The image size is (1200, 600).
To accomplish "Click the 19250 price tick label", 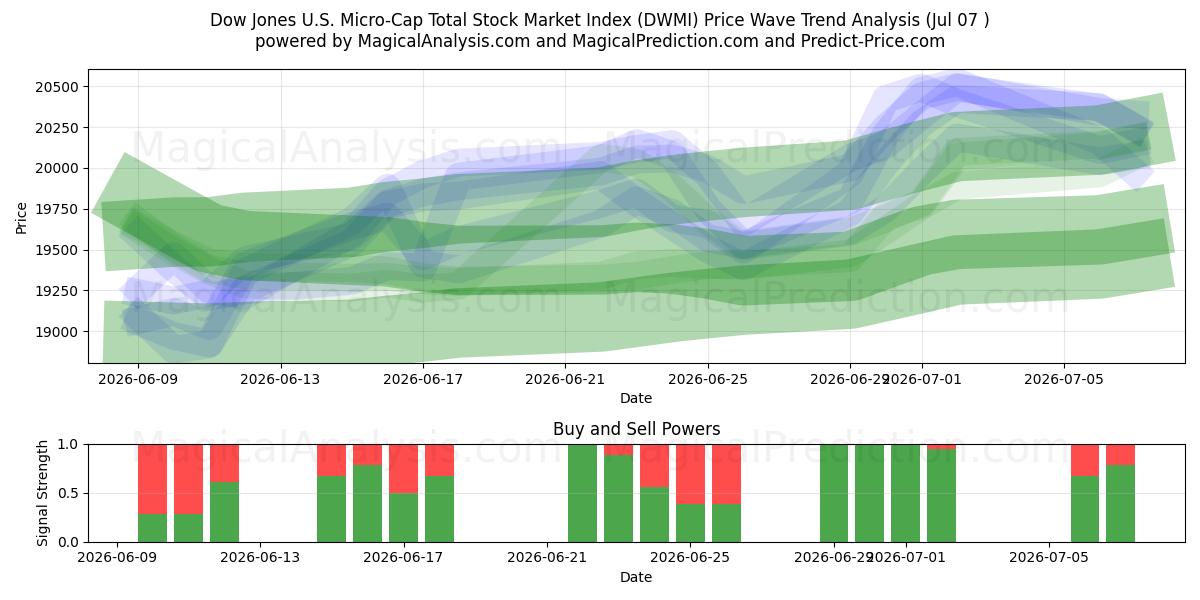I will coord(58,291).
